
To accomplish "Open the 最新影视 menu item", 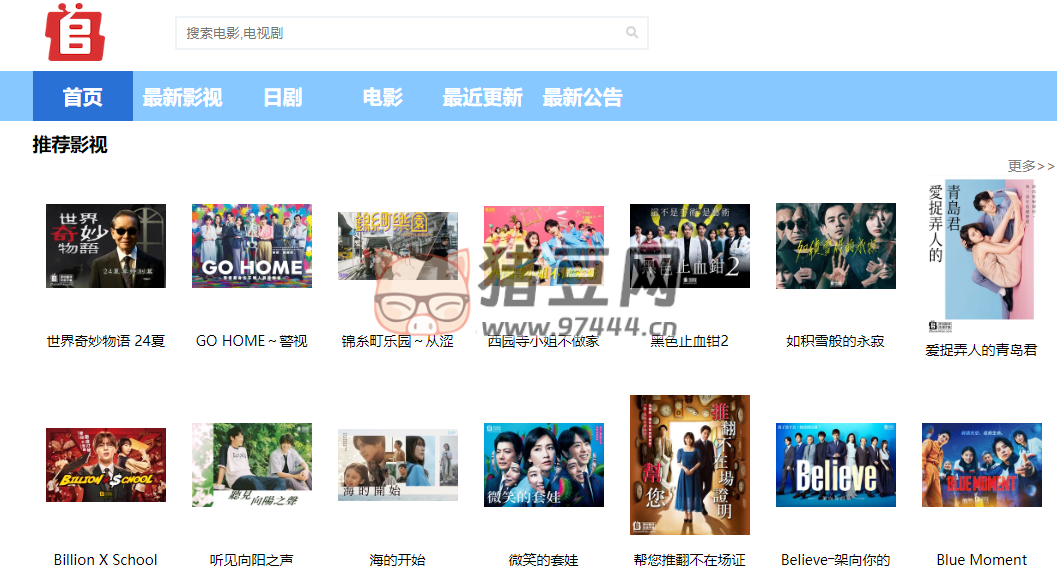I will point(182,97).
